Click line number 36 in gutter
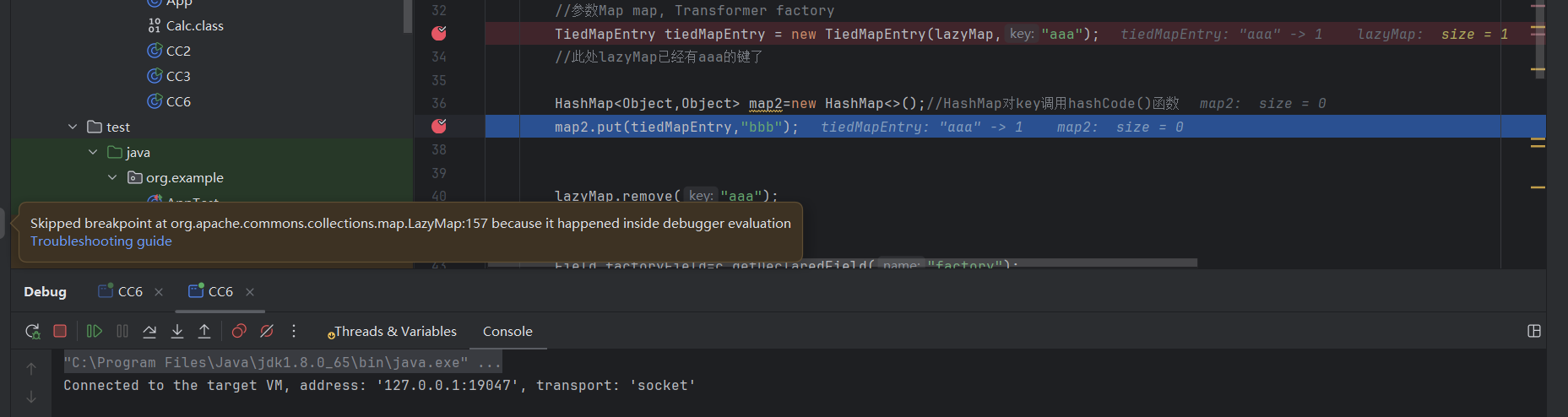 (x=439, y=103)
